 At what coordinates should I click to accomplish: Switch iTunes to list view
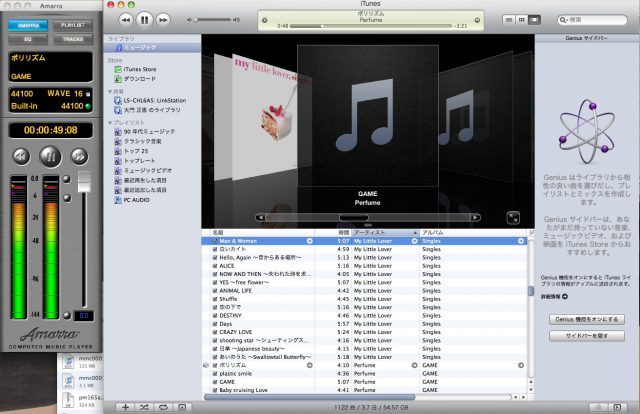click(509, 20)
